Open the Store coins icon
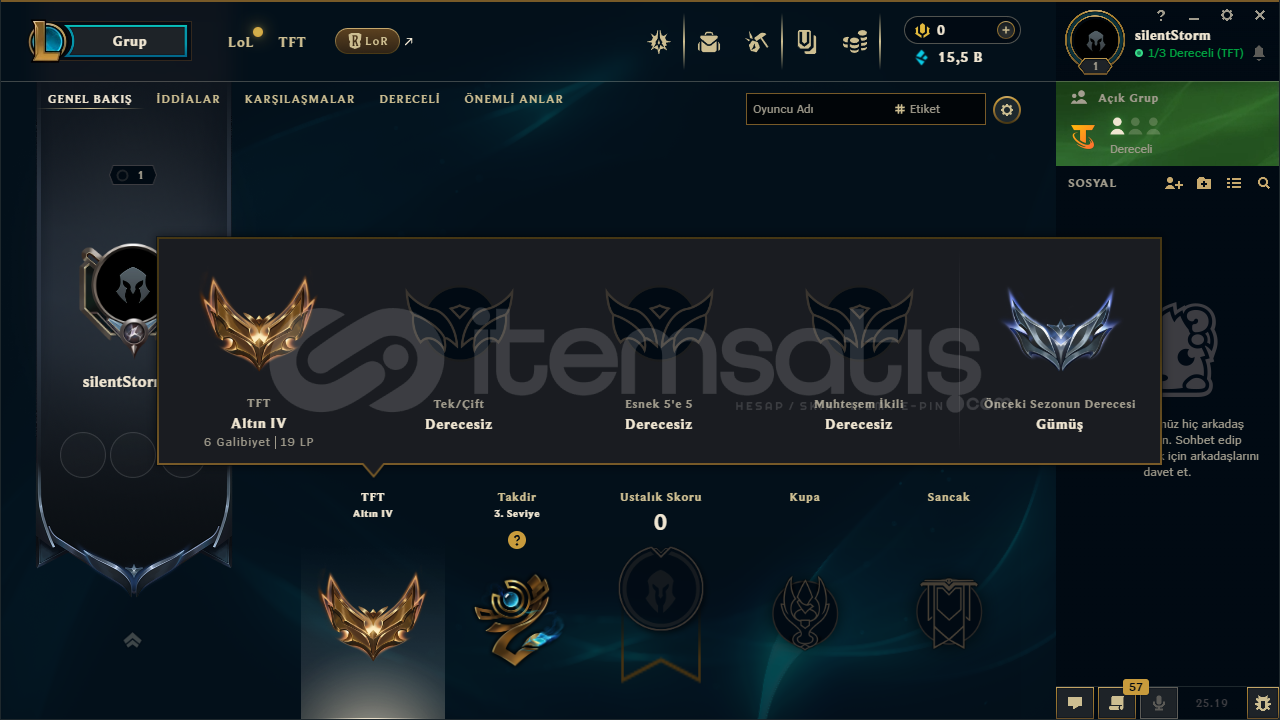The width and height of the screenshot is (1280, 720). click(855, 42)
